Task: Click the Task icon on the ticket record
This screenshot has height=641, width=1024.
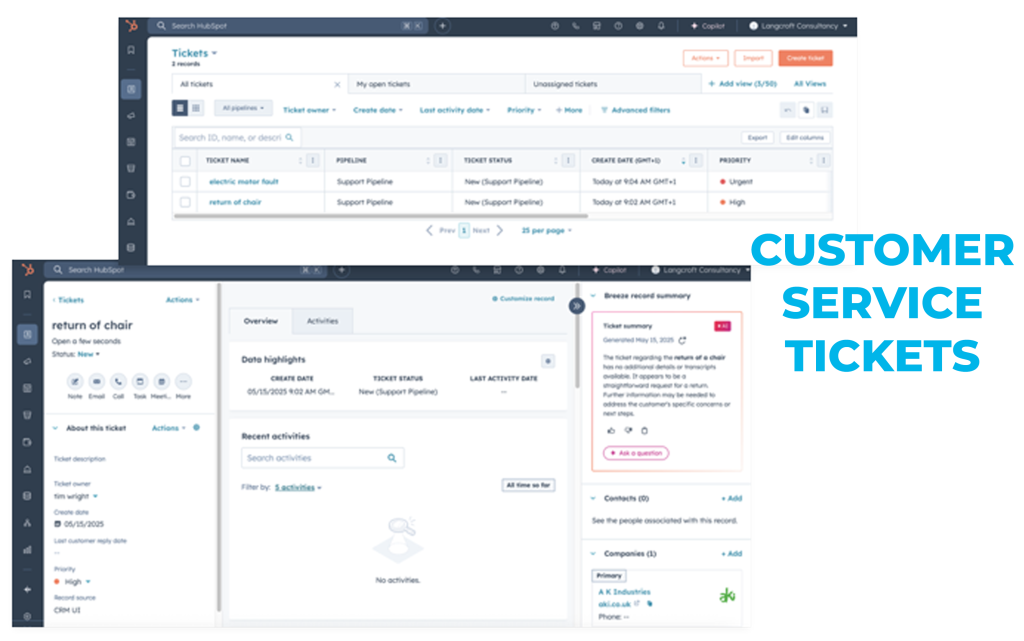Action: [x=140, y=382]
